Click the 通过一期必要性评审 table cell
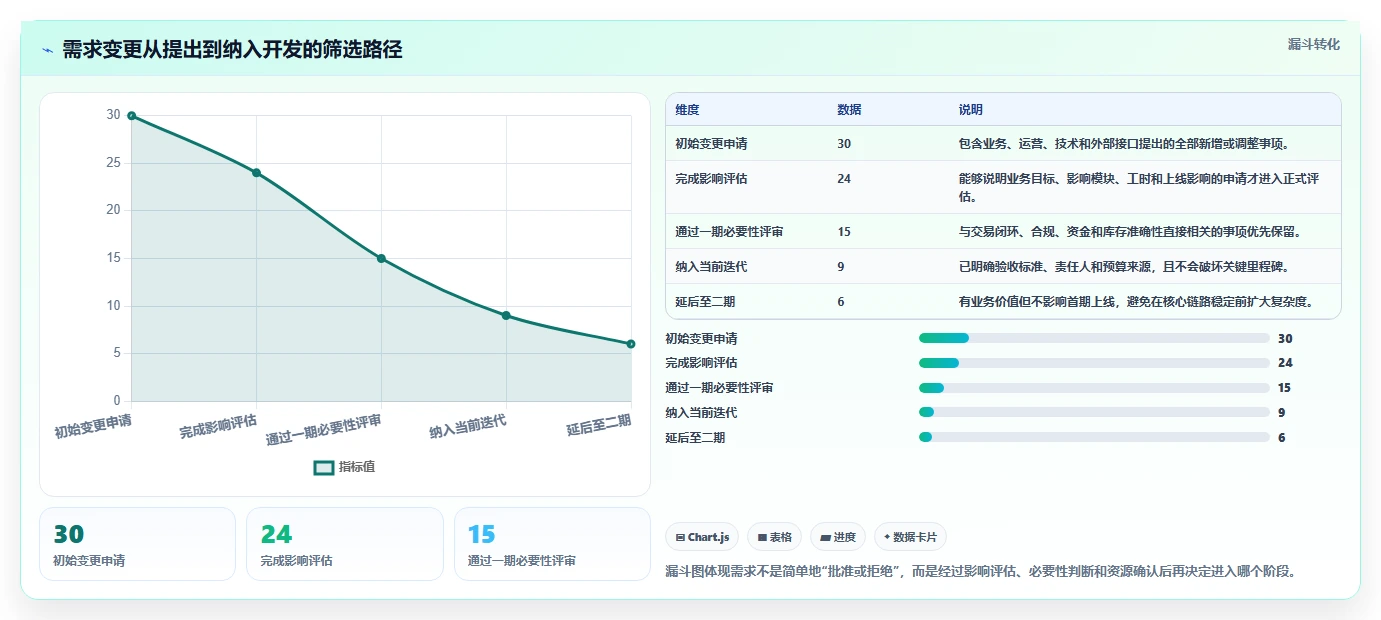This screenshot has width=1381, height=620. click(729, 232)
